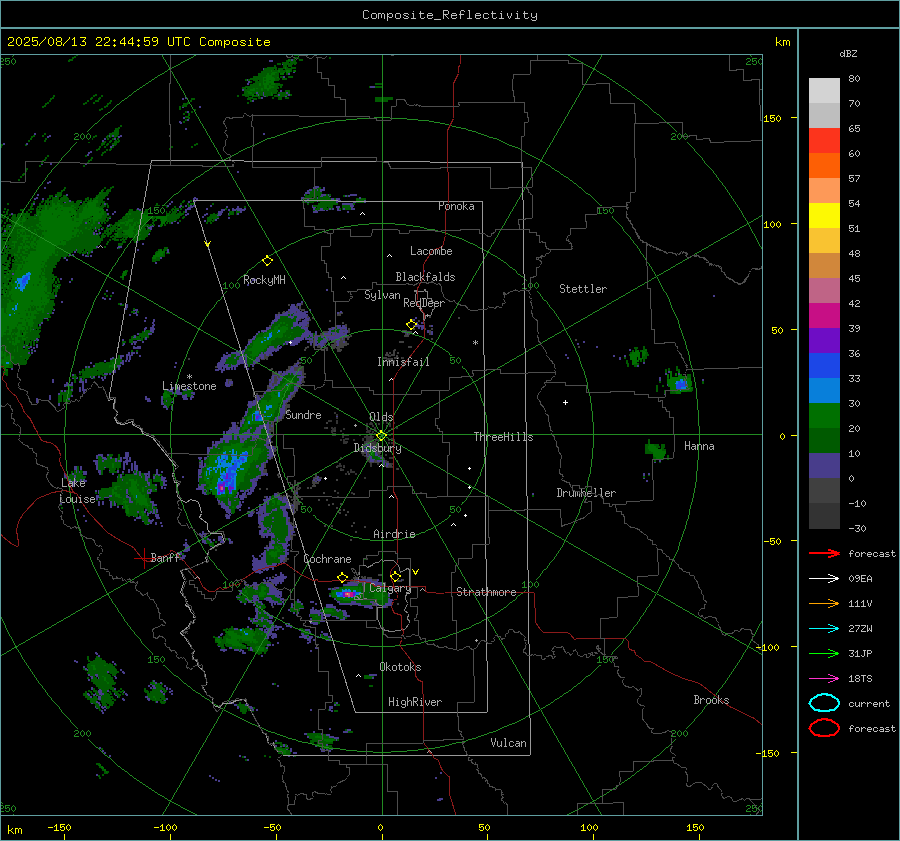Select the bright green 20-30 dBZ swatch
Image resolution: width=900 pixels, height=841 pixels.
click(x=824, y=416)
